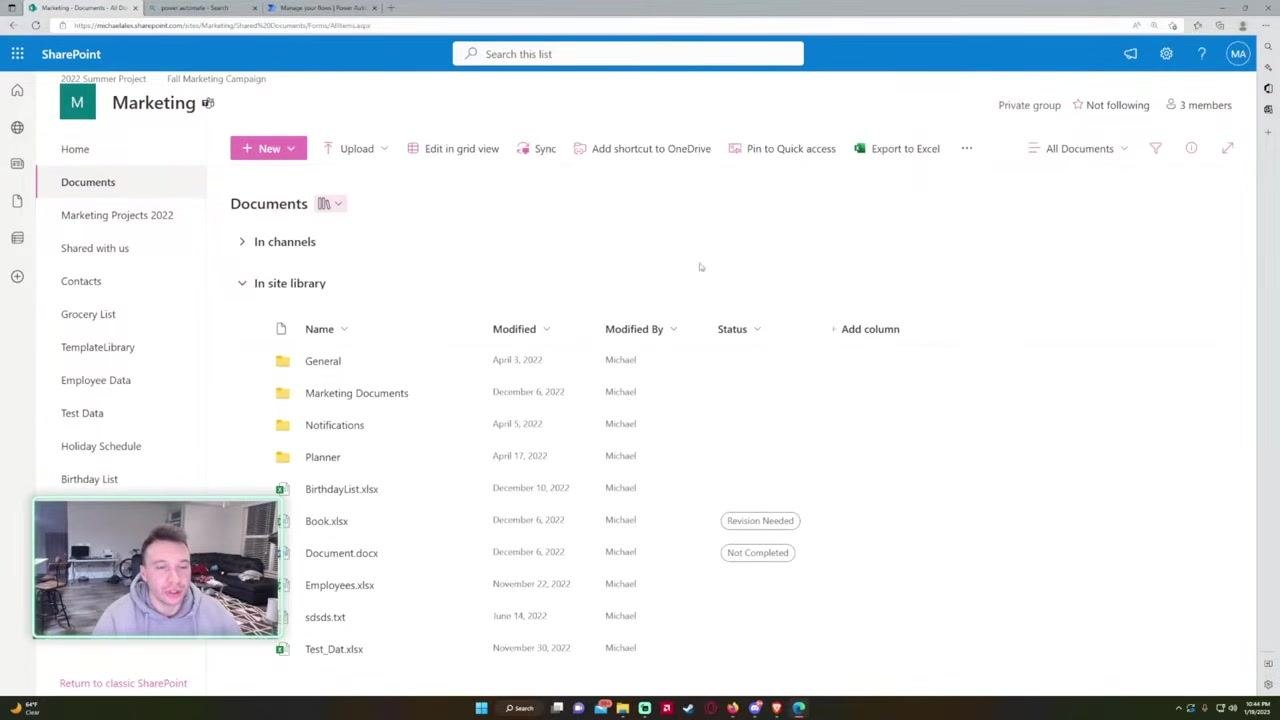Click Edit in grid view
Screen dimensions: 1280x720
coord(453,148)
